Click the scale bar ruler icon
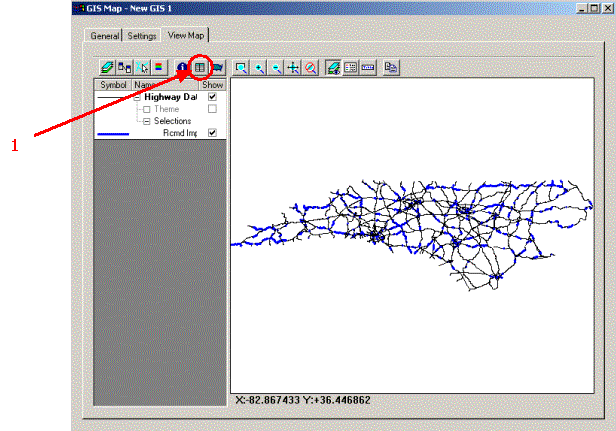The image size is (616, 431). point(368,68)
